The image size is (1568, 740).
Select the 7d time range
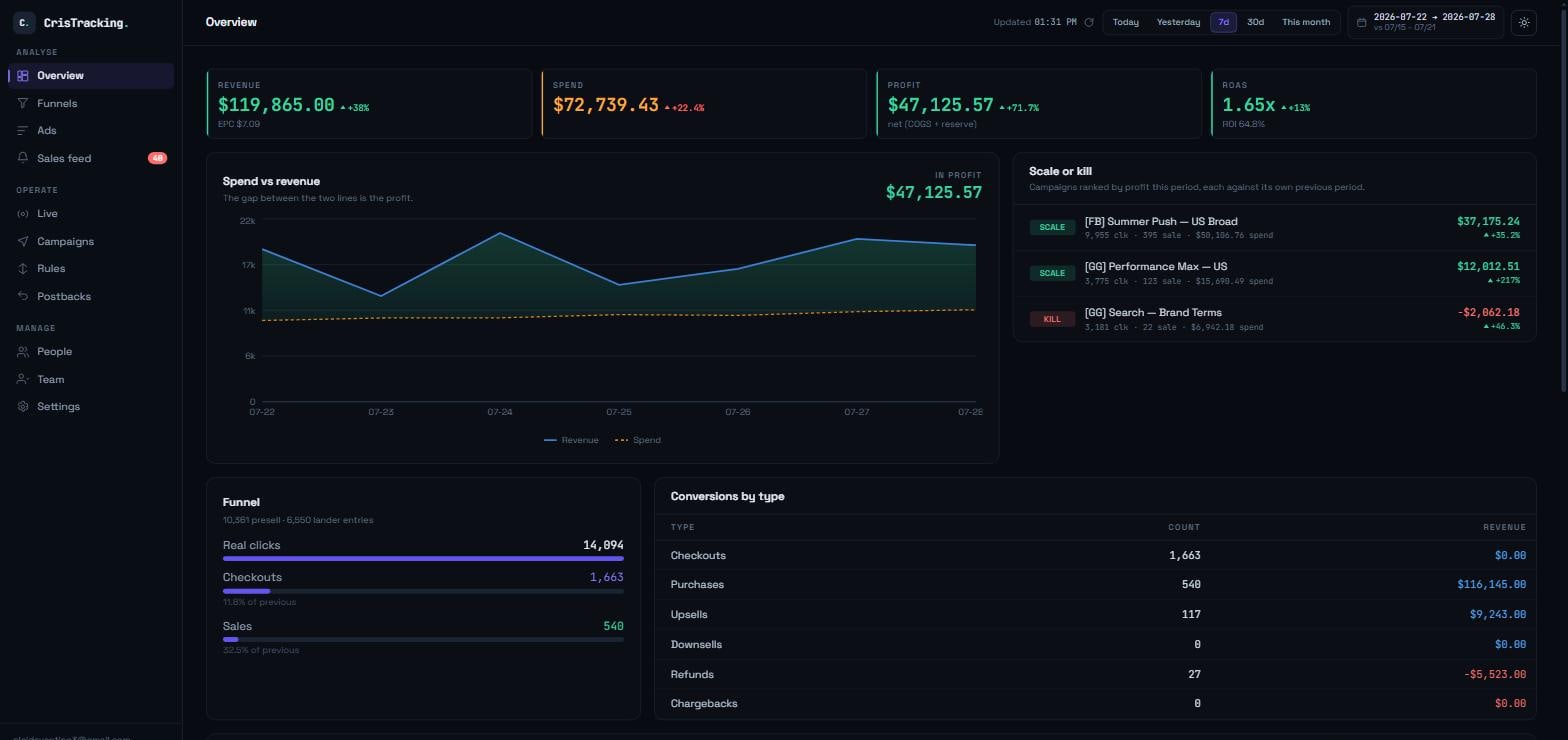click(1223, 22)
